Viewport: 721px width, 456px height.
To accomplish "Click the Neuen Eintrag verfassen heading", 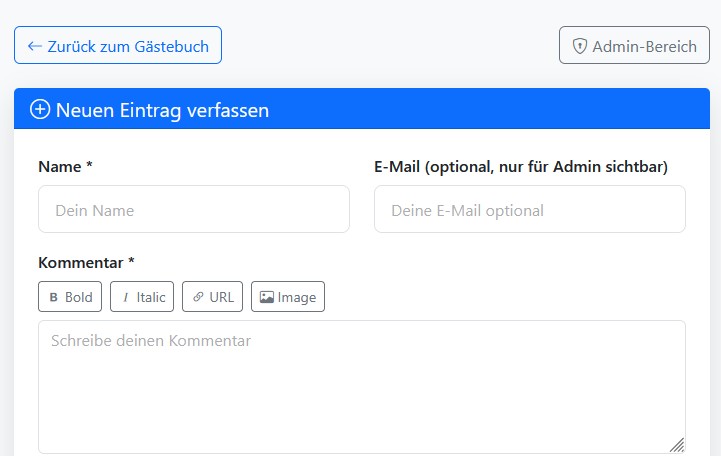I will 162,110.
